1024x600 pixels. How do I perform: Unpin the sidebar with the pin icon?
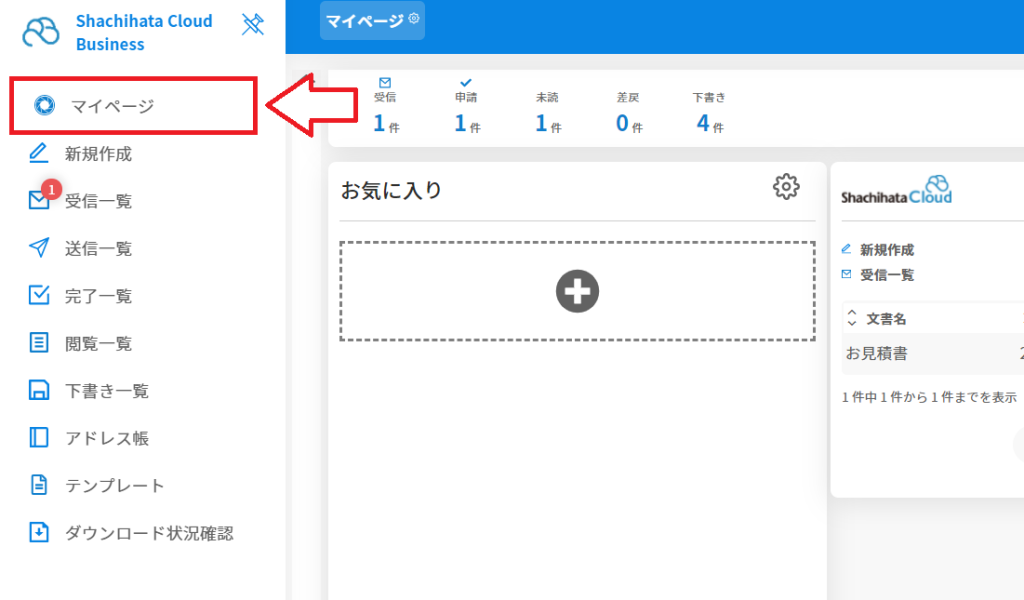tap(252, 24)
